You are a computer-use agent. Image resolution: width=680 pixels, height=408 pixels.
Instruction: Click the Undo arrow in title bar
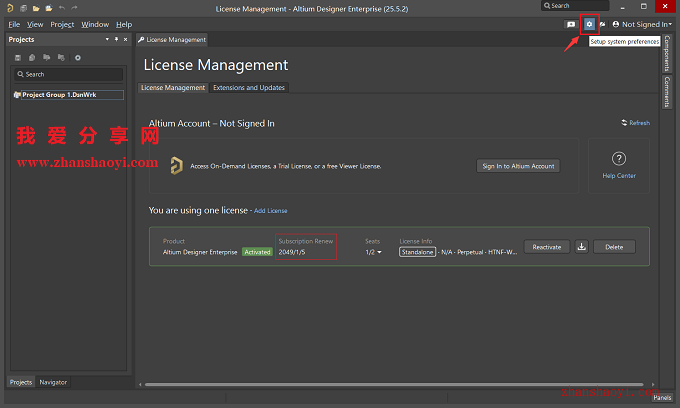point(62,8)
